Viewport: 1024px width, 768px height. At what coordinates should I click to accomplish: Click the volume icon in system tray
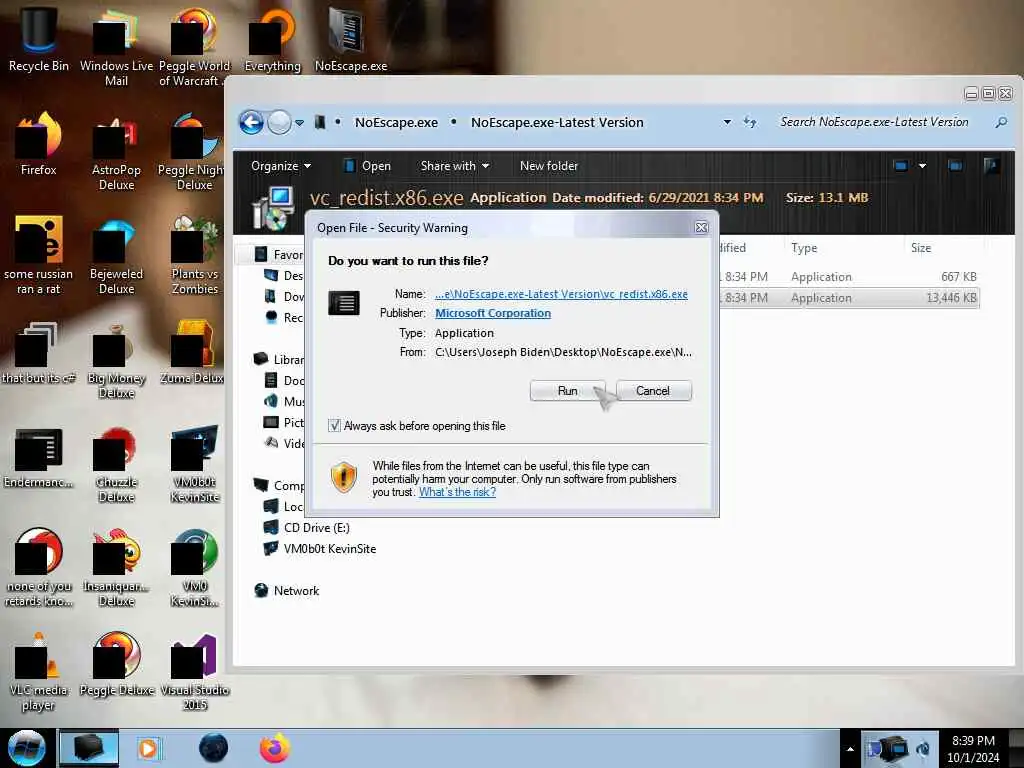click(x=923, y=749)
